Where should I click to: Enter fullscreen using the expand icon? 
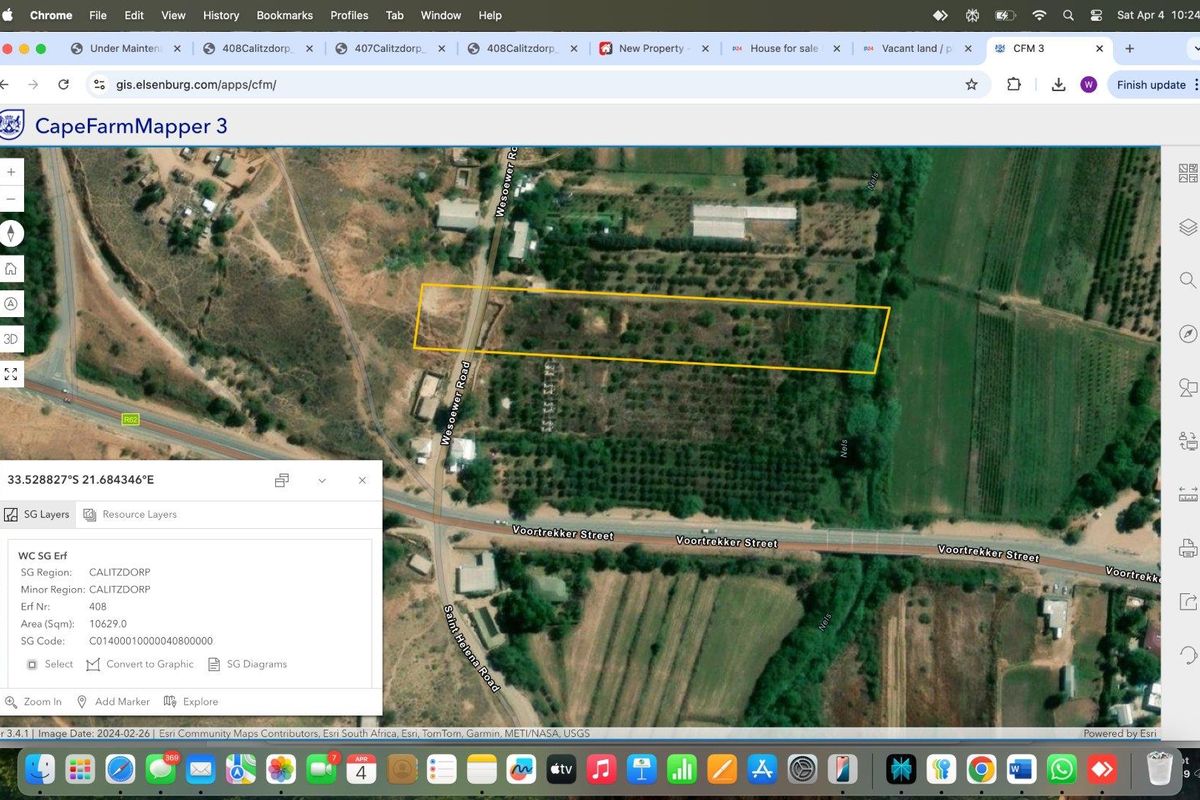click(10, 373)
